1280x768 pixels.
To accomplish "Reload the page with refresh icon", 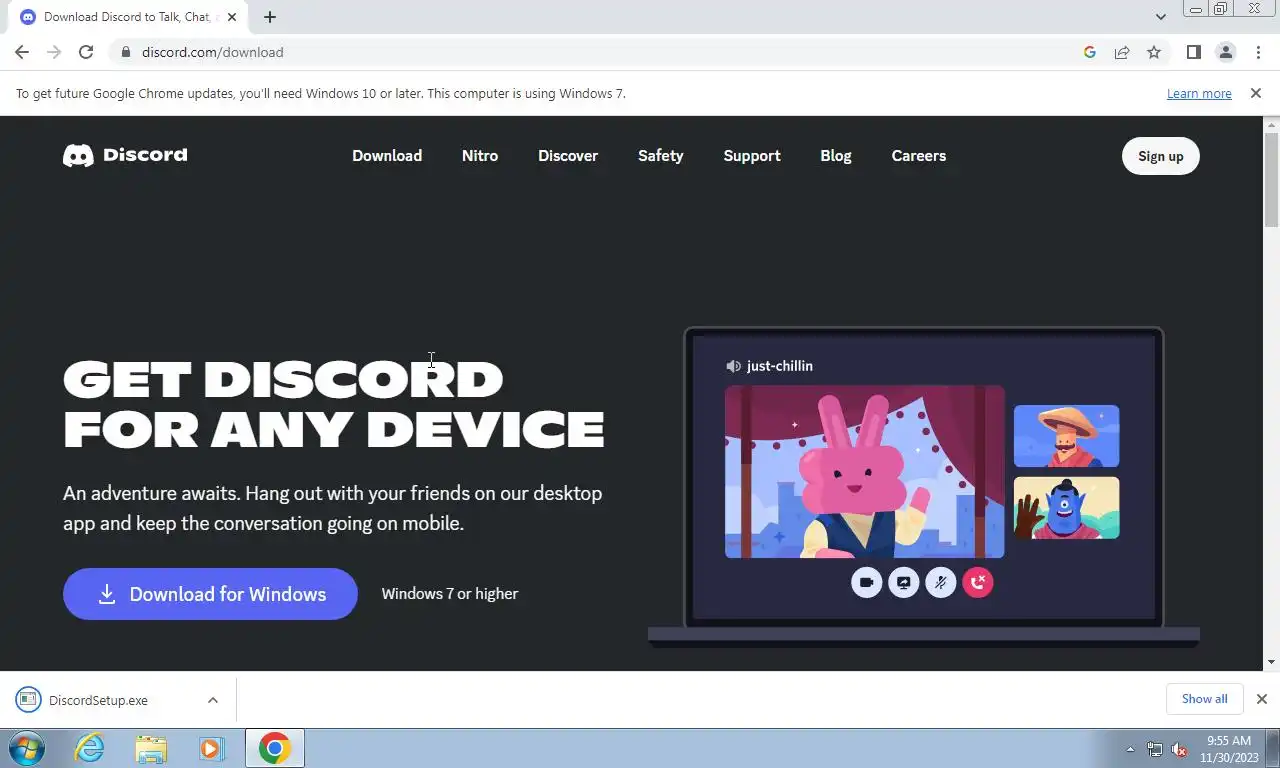I will point(86,52).
